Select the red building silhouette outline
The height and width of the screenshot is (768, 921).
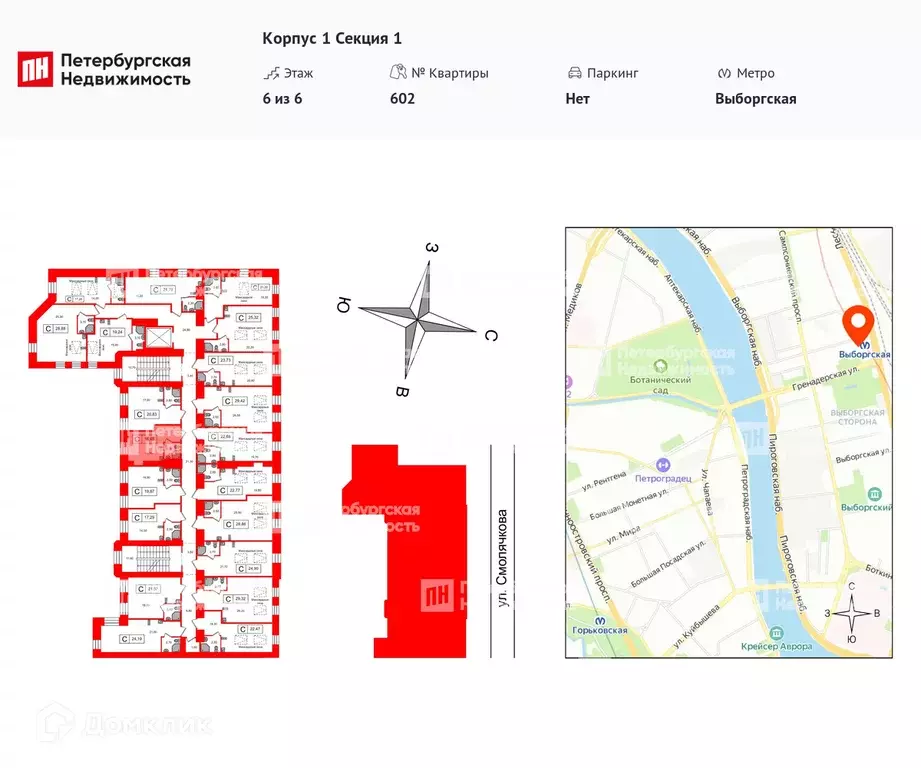[x=411, y=552]
